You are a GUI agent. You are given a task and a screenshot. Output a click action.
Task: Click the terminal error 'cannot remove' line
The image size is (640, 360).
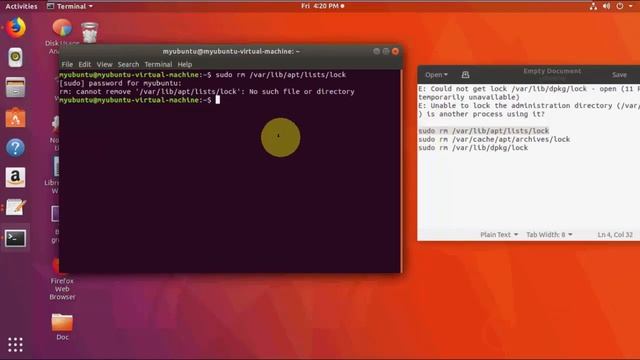[x=207, y=92]
